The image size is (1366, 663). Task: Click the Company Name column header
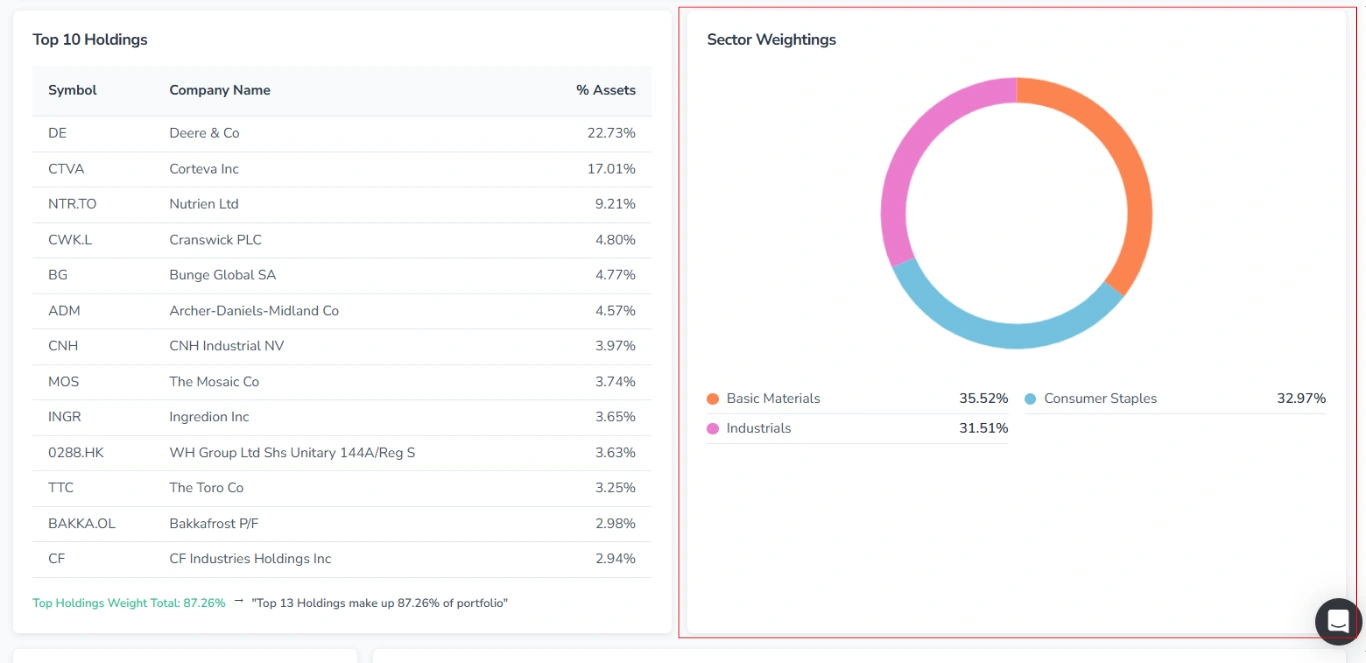click(219, 90)
